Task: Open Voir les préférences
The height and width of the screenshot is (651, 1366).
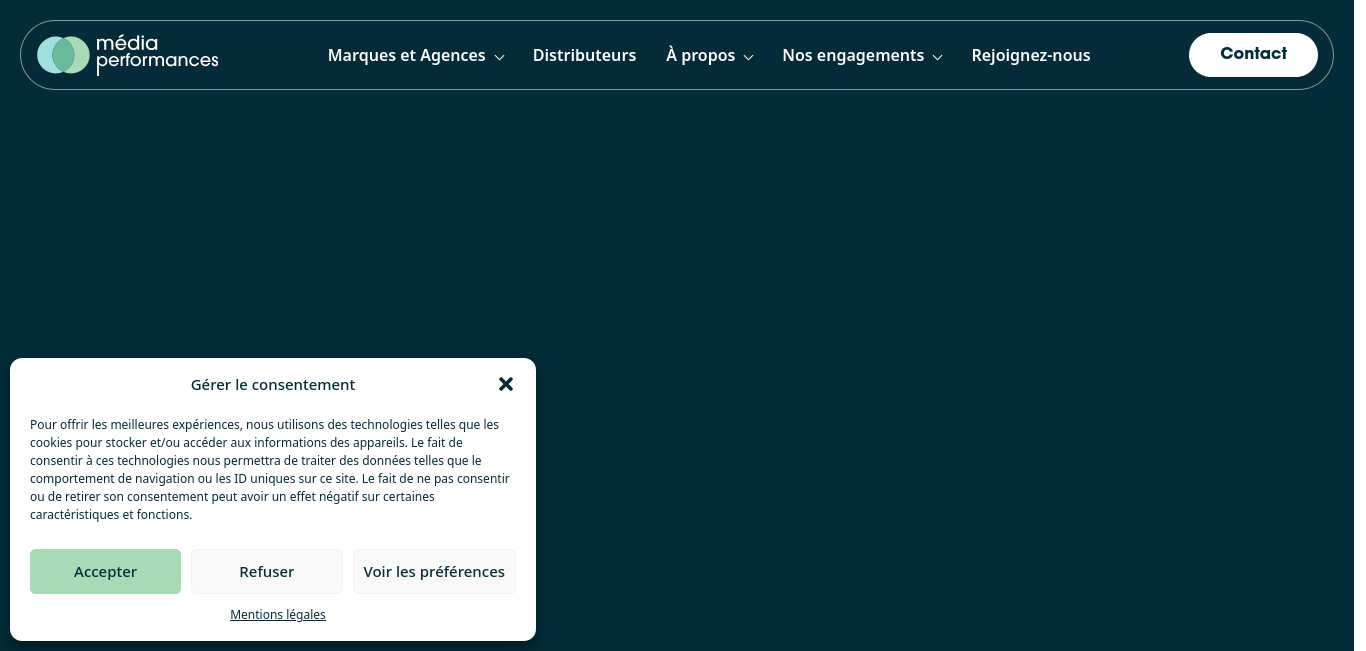Action: [x=434, y=572]
